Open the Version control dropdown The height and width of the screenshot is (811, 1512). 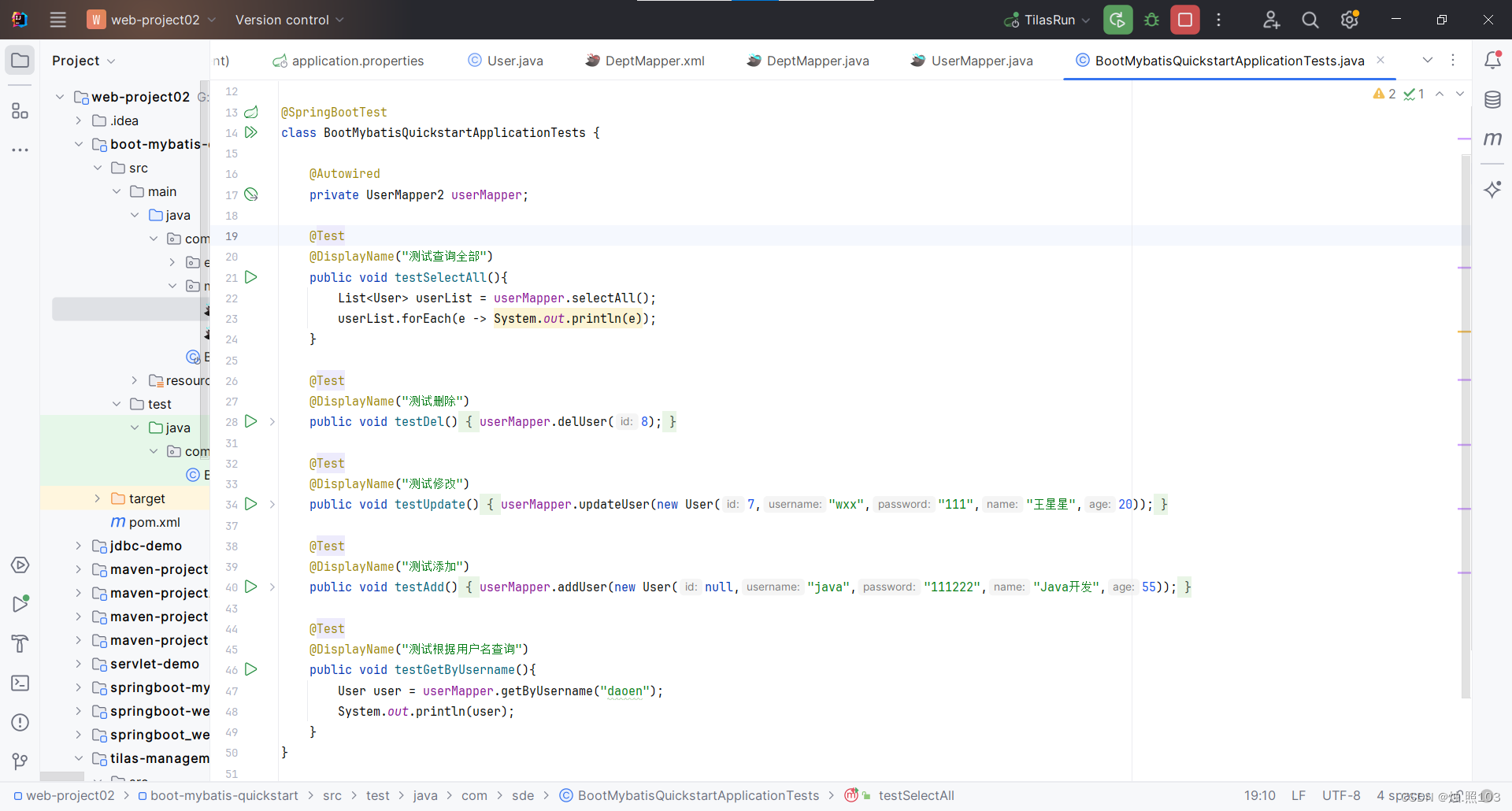pyautogui.click(x=289, y=20)
